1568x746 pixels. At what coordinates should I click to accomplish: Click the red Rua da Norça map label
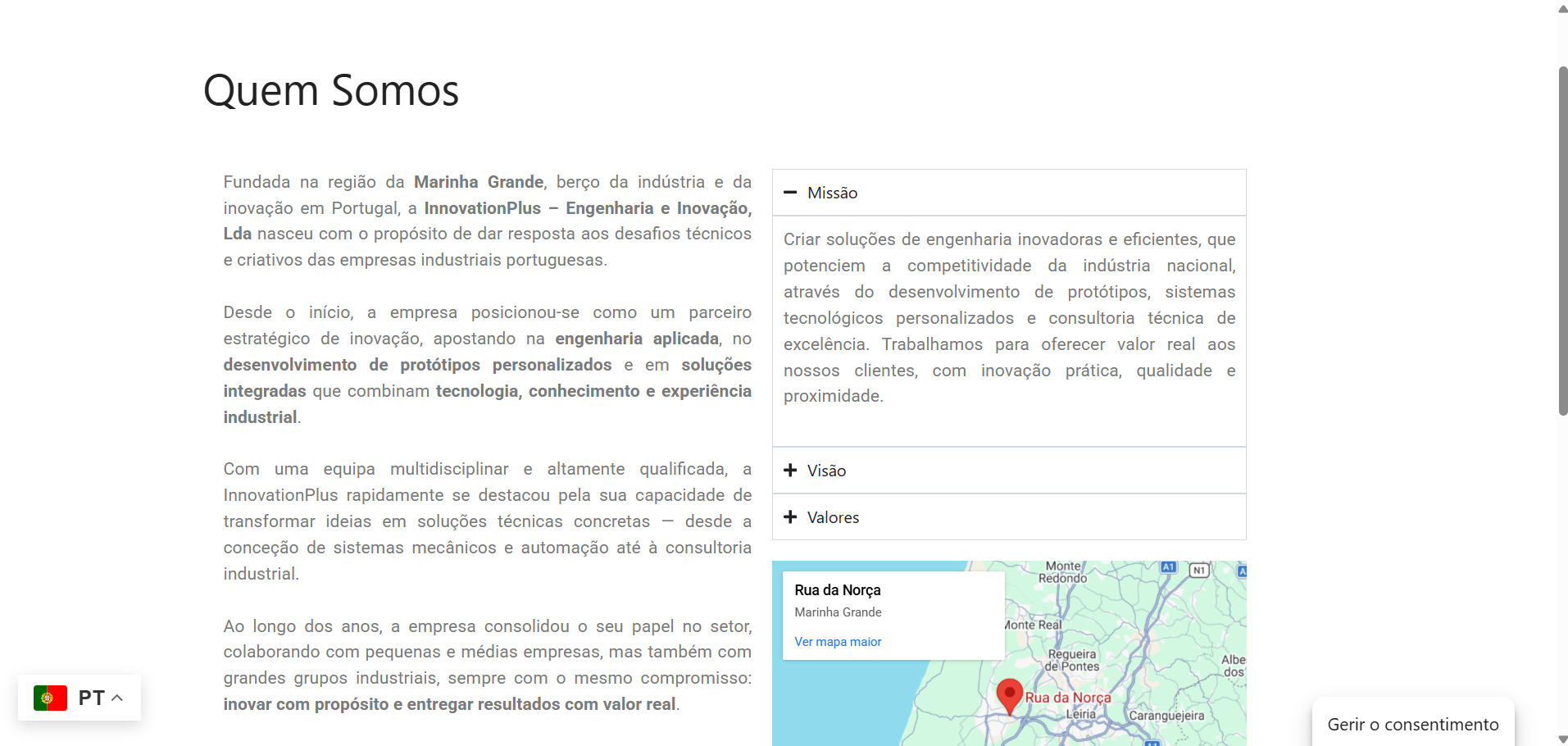click(x=1068, y=698)
